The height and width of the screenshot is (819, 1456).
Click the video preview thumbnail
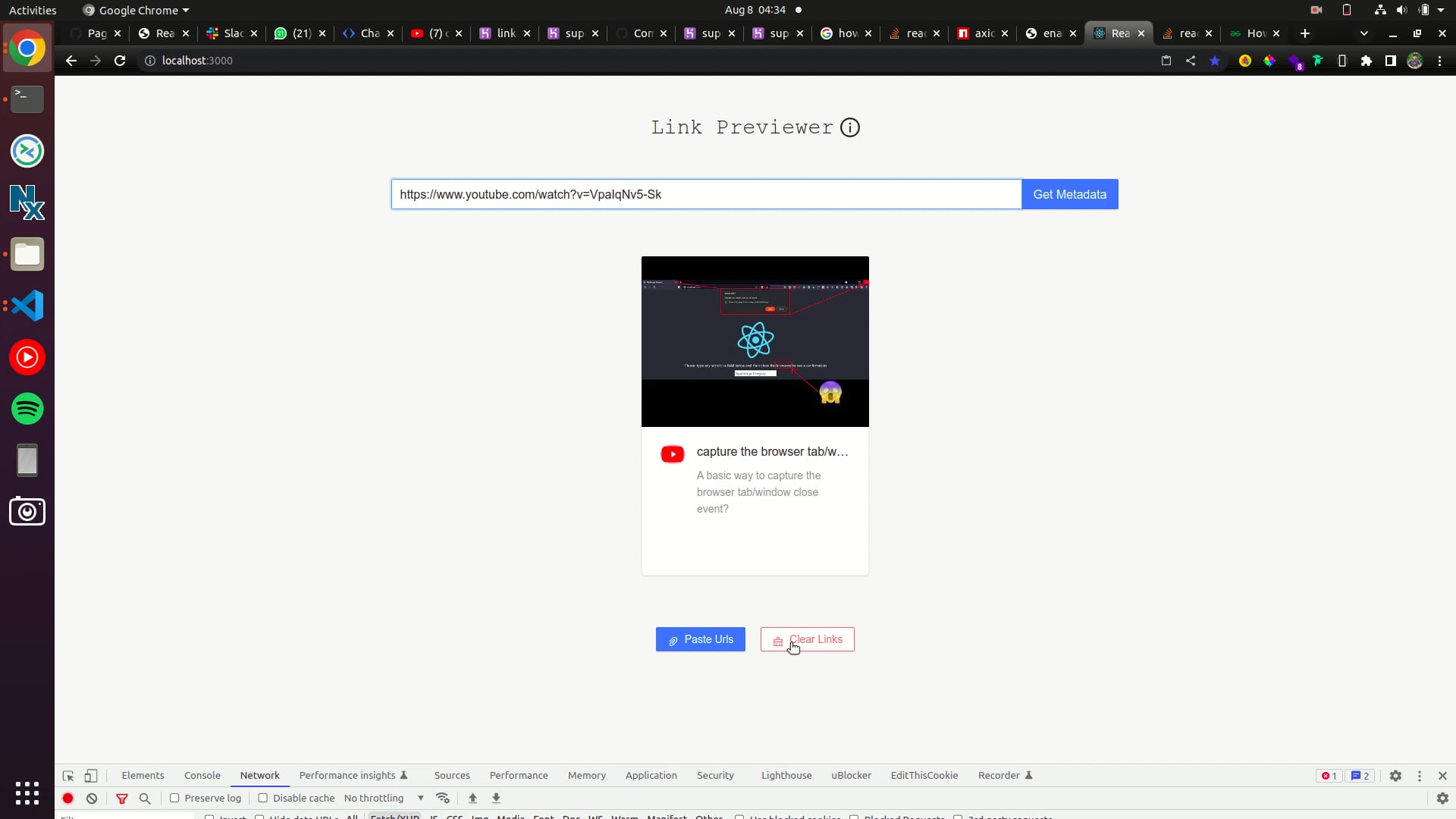coord(755,341)
